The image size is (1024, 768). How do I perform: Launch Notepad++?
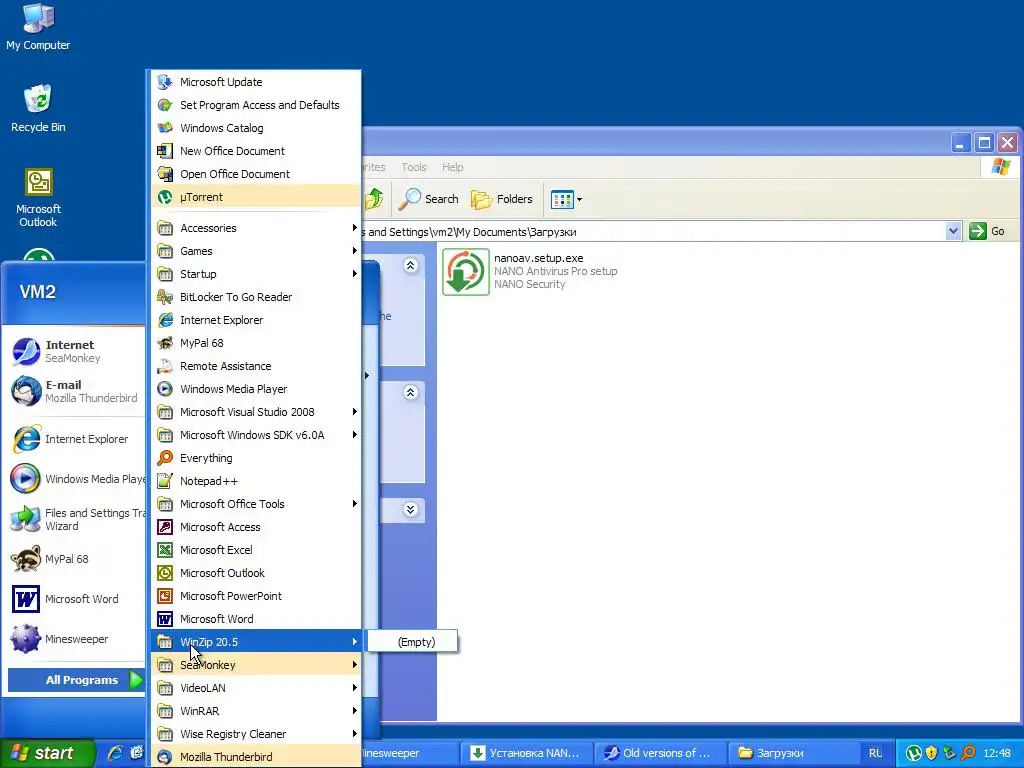click(256, 481)
